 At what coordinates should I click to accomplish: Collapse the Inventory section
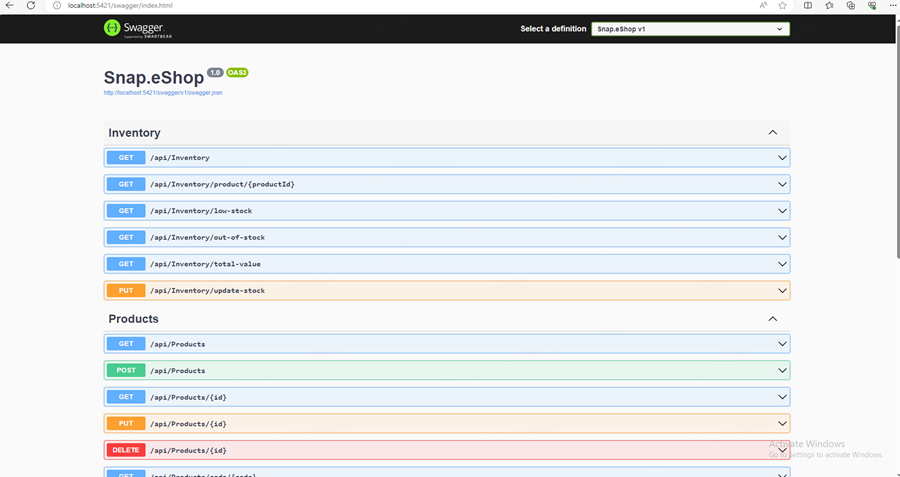[772, 133]
